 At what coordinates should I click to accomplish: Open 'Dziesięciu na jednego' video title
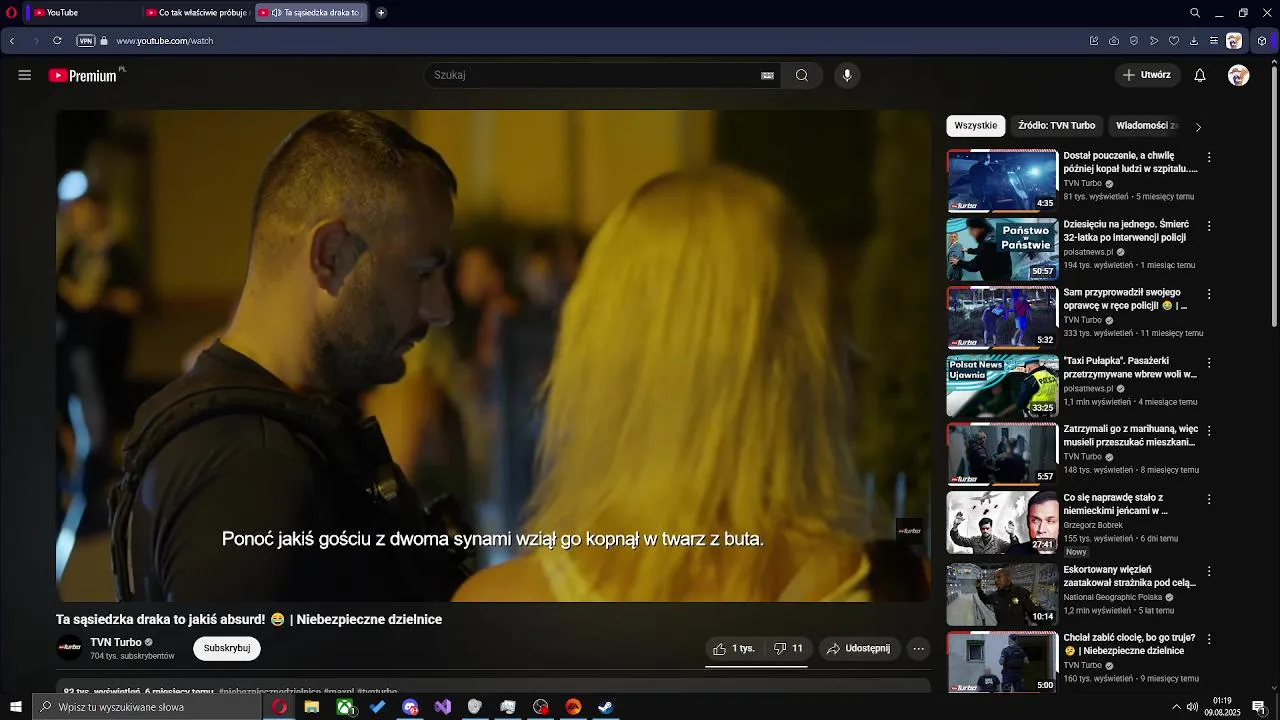(1124, 231)
